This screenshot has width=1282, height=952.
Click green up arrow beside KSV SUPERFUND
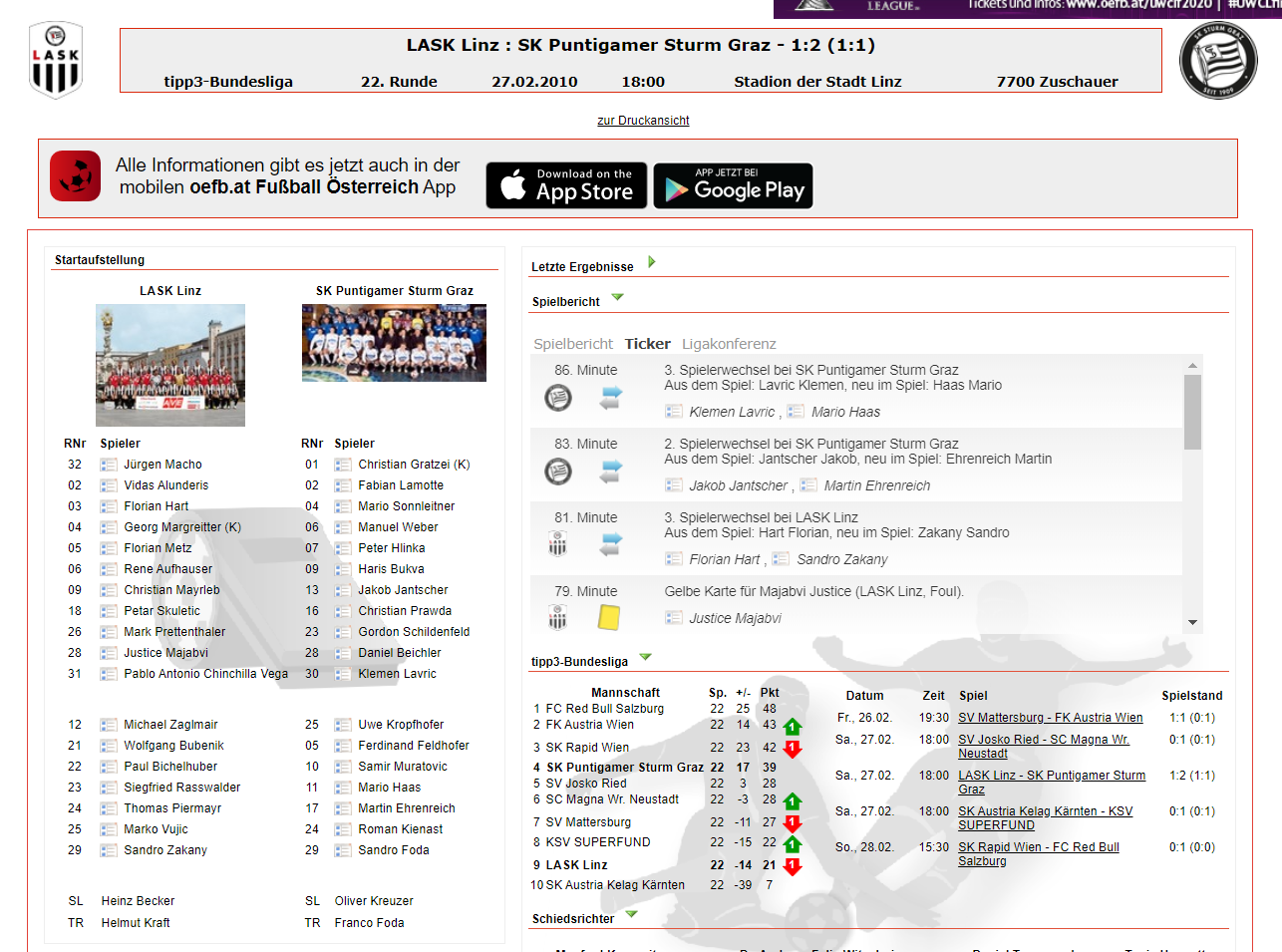click(x=793, y=844)
